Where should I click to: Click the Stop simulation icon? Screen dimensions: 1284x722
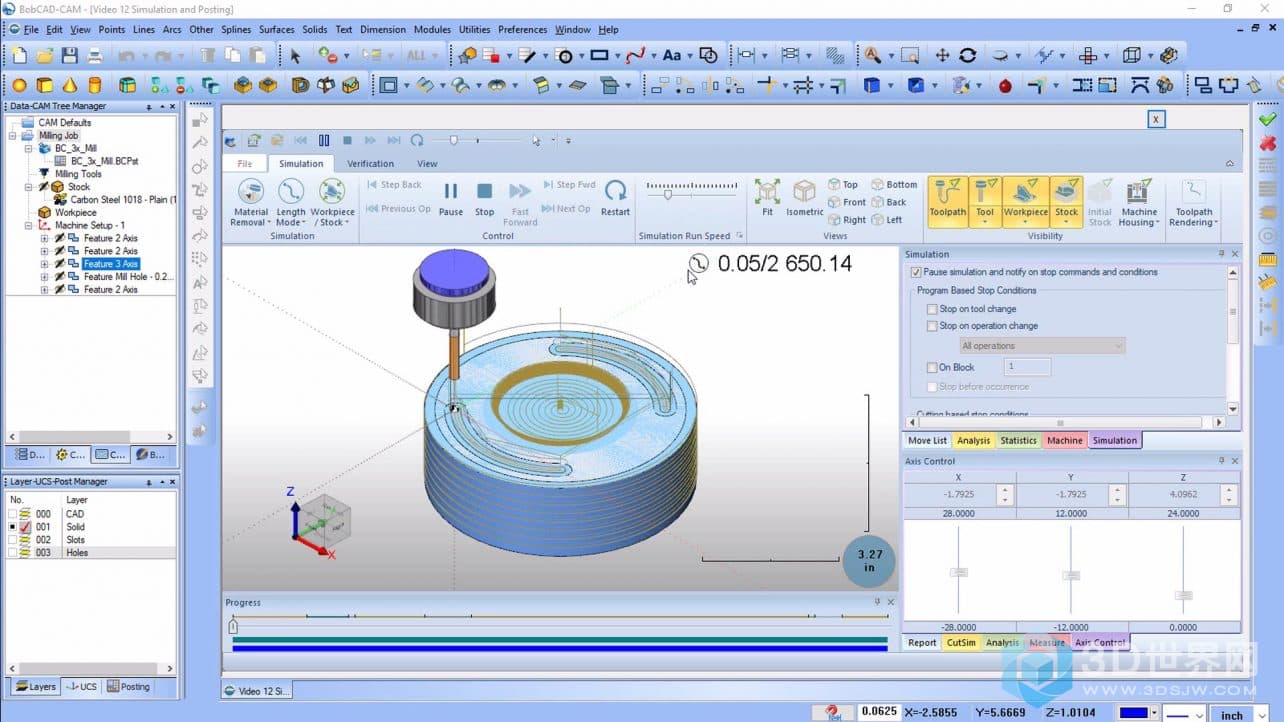pyautogui.click(x=484, y=192)
